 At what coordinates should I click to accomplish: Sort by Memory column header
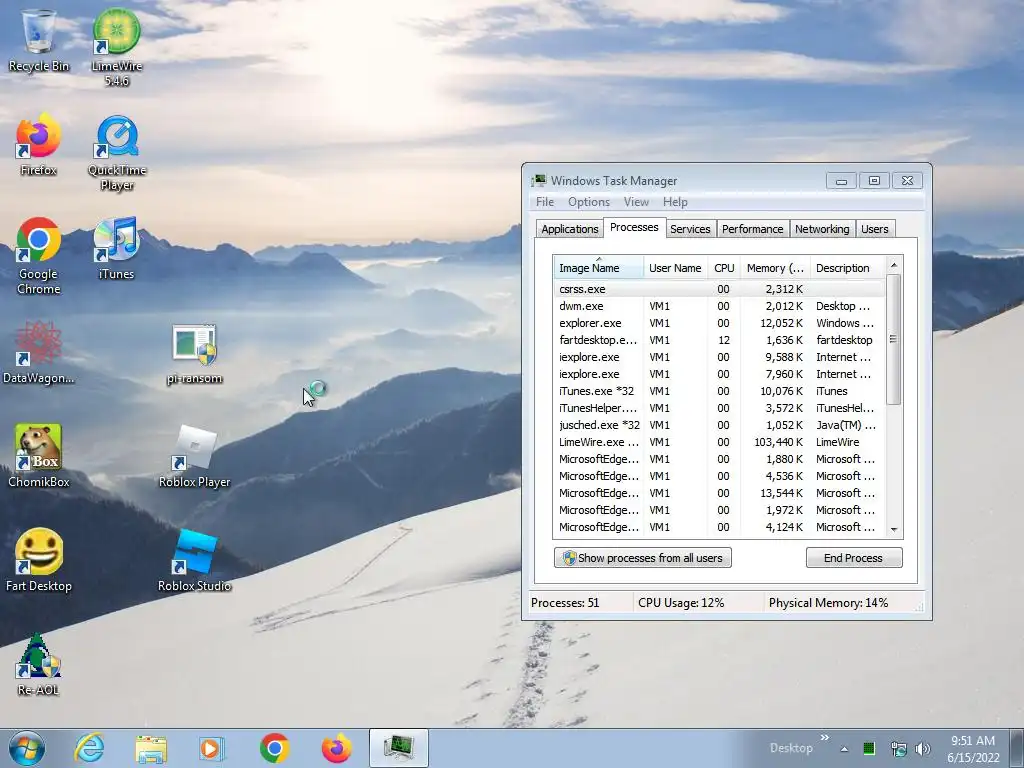(775, 268)
